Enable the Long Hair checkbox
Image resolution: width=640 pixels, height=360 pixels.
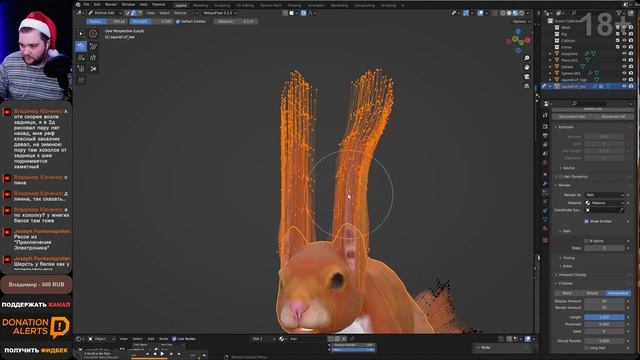click(587, 348)
